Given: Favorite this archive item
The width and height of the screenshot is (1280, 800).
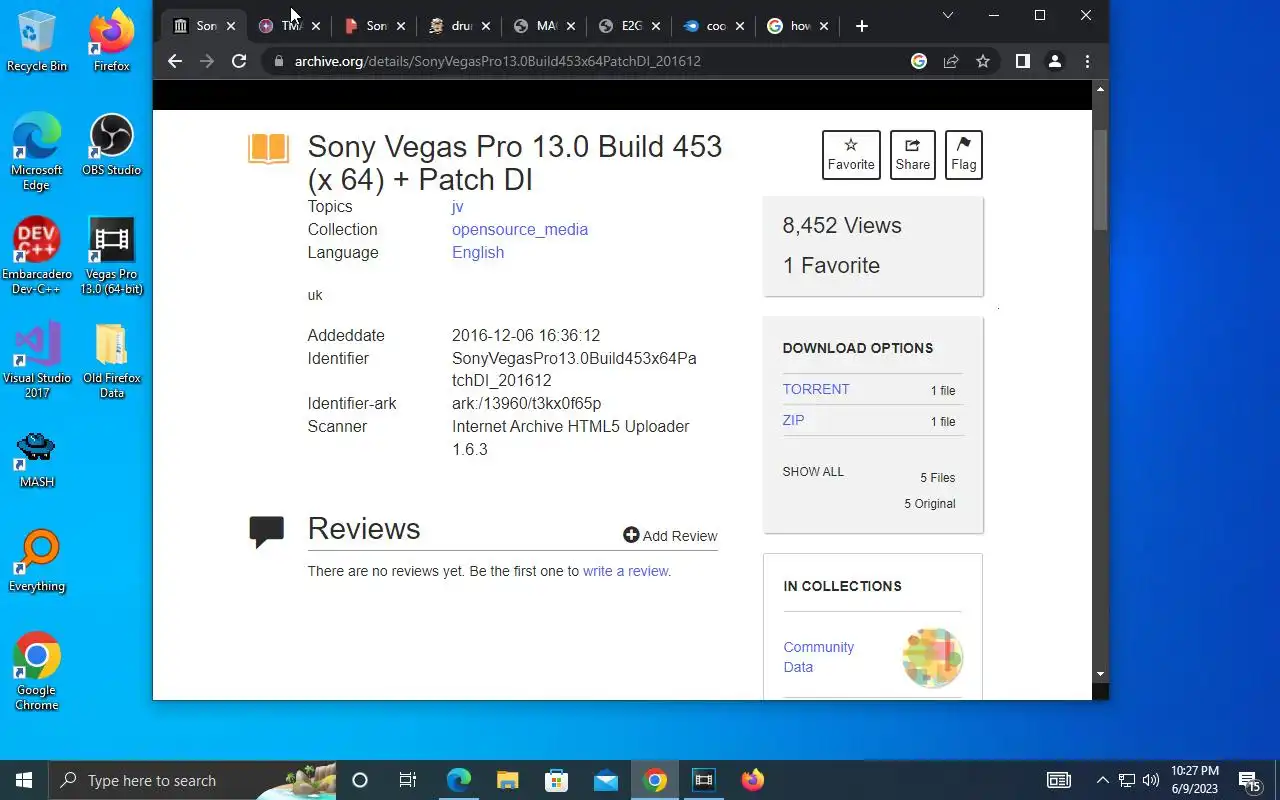Looking at the screenshot, I should click(851, 155).
